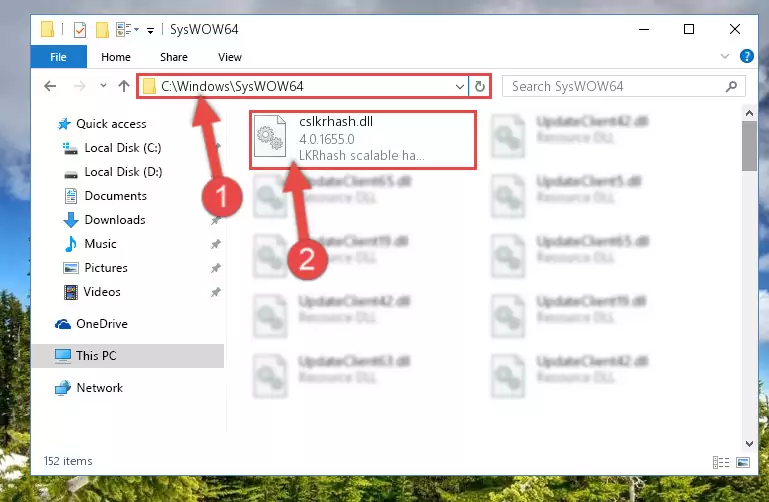The image size is (769, 502).
Task: Click the Videos film icon
Action: 71,292
